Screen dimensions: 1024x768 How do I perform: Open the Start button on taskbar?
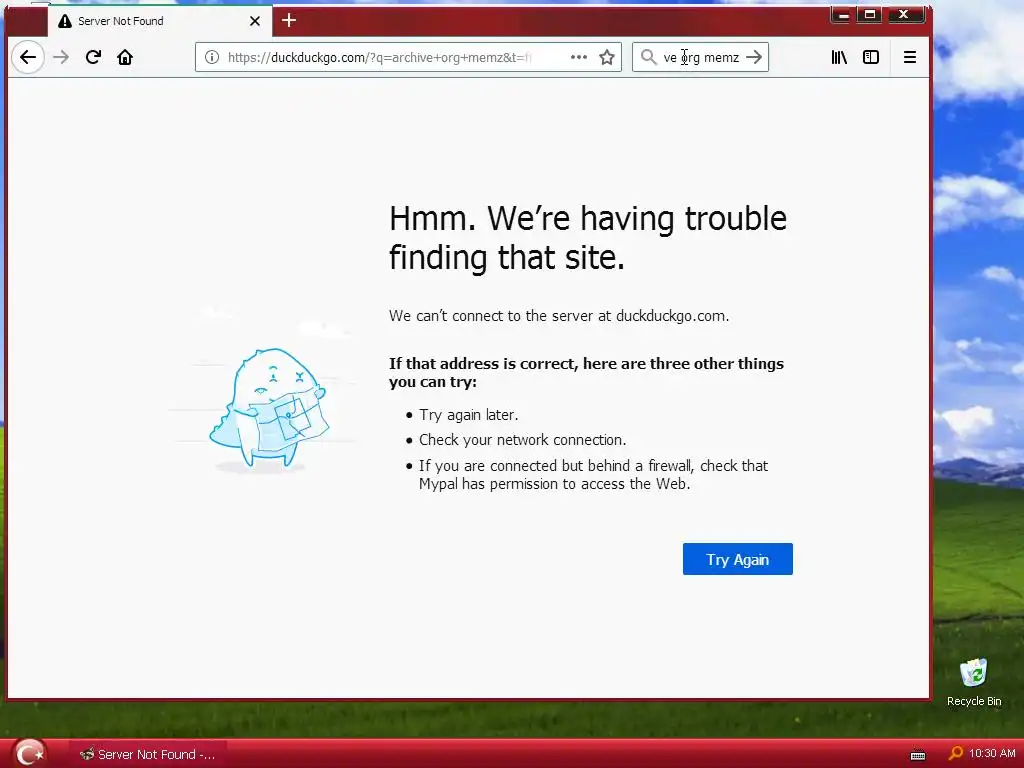coord(29,754)
